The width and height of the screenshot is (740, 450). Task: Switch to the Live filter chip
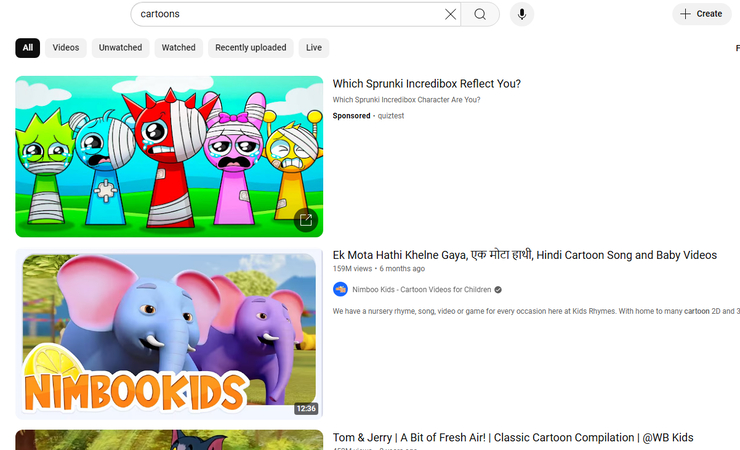(x=314, y=48)
